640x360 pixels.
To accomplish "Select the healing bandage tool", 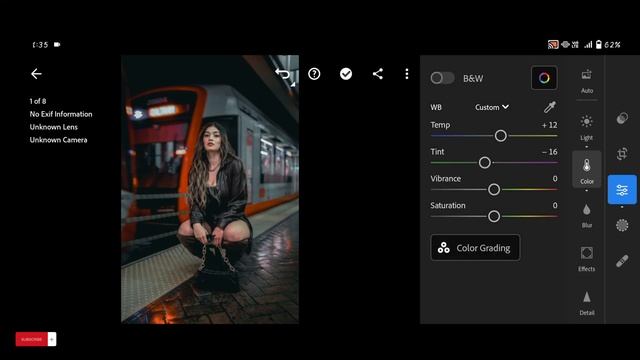I will (x=622, y=261).
